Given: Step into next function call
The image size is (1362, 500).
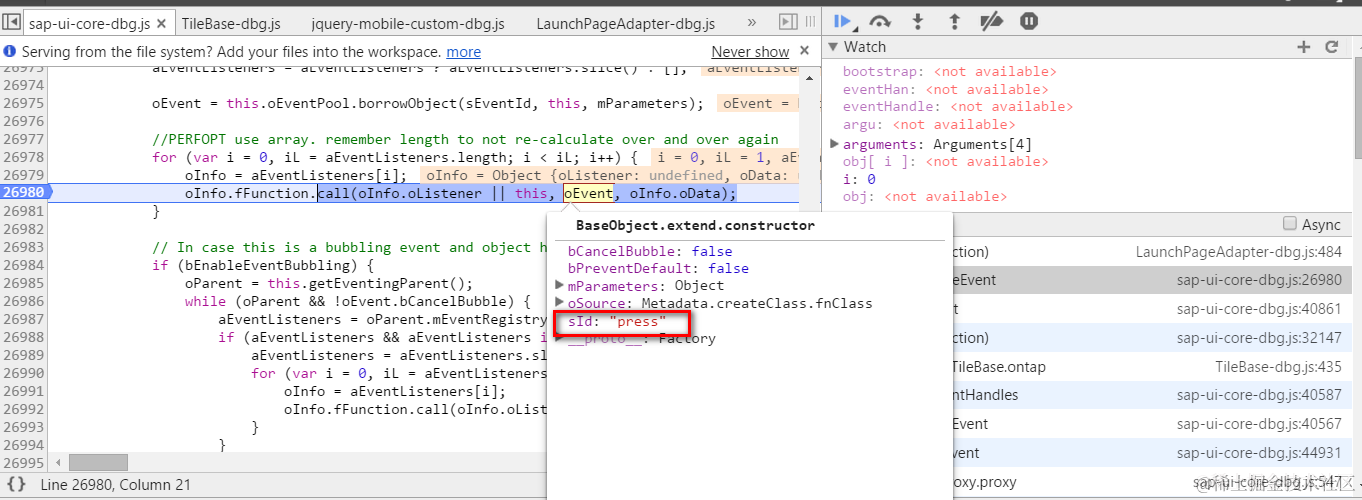Looking at the screenshot, I should (x=919, y=21).
